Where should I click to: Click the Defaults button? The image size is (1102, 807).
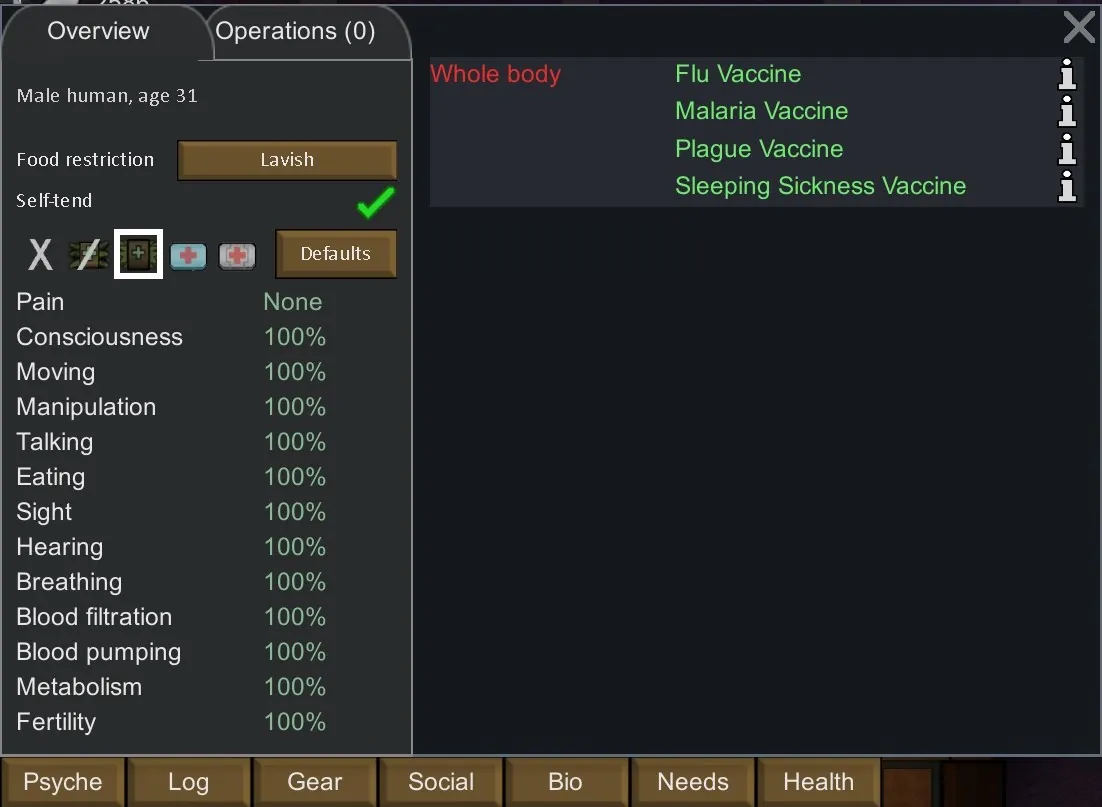point(335,254)
